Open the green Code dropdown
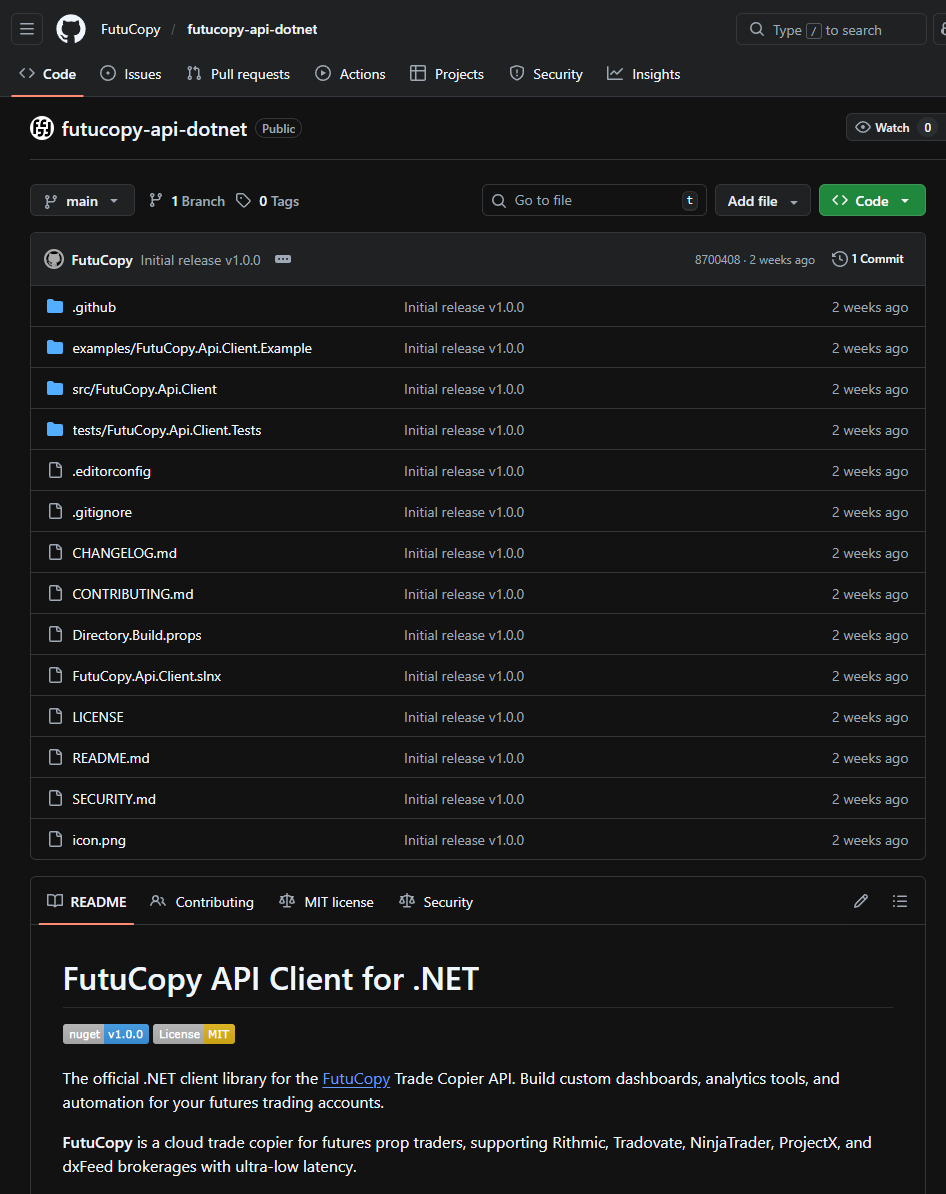This screenshot has height=1194, width=946. (872, 200)
